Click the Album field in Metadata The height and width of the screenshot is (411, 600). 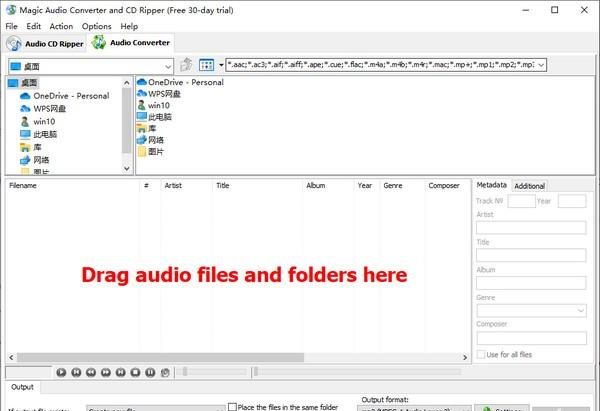(x=531, y=283)
